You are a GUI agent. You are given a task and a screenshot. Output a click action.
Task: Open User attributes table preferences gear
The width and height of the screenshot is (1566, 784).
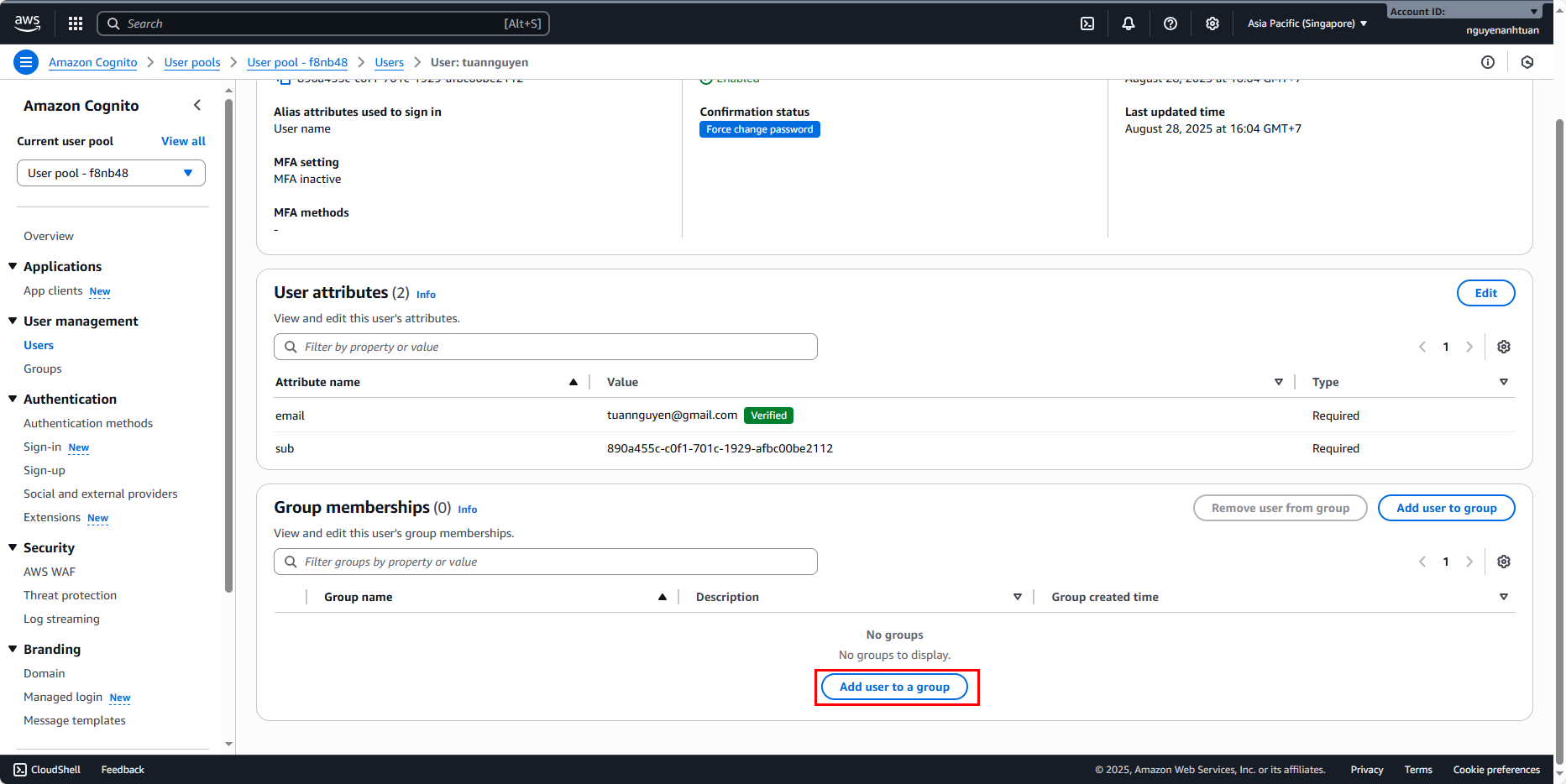1504,347
